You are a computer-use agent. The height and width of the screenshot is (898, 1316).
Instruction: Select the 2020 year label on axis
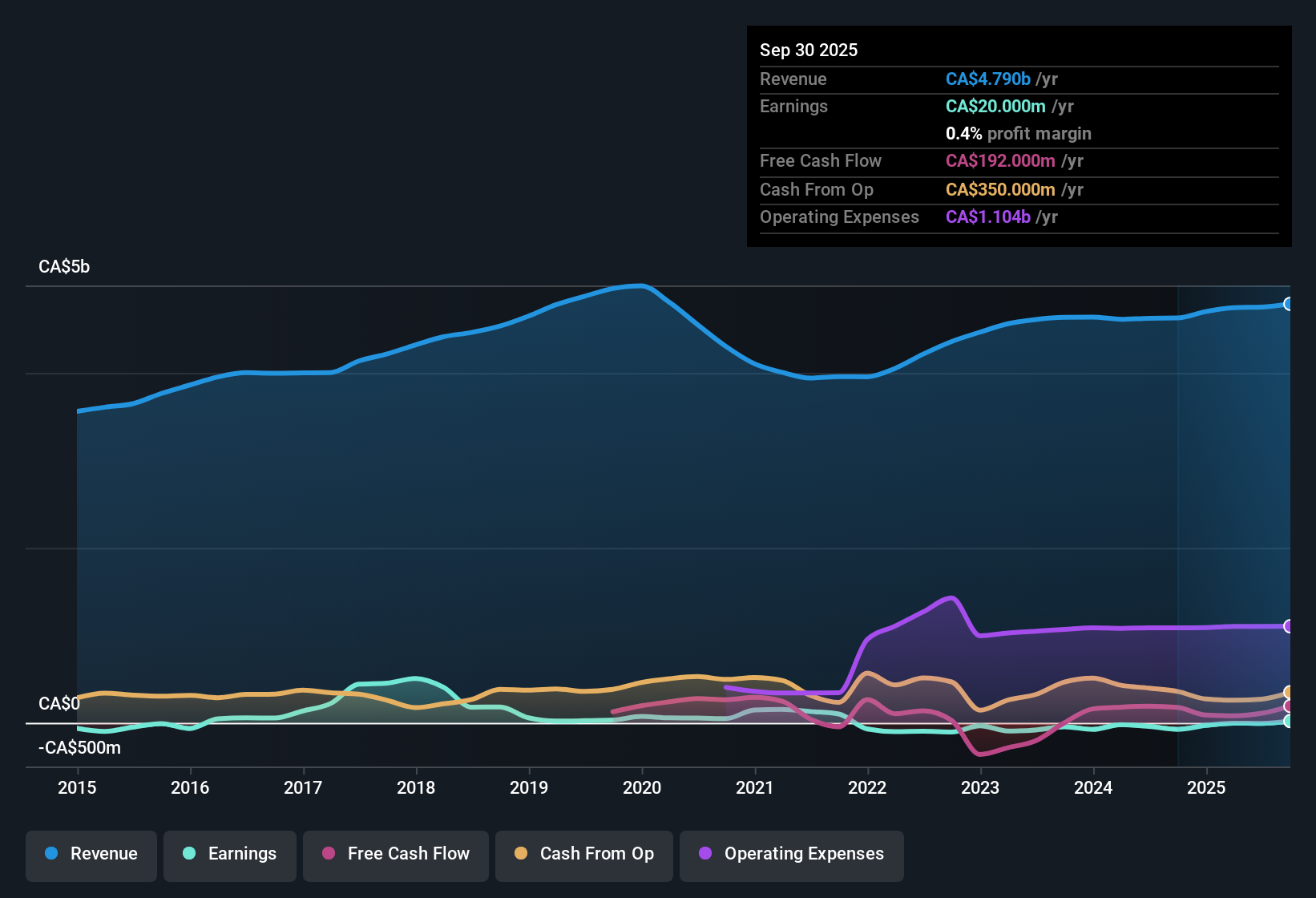click(642, 788)
